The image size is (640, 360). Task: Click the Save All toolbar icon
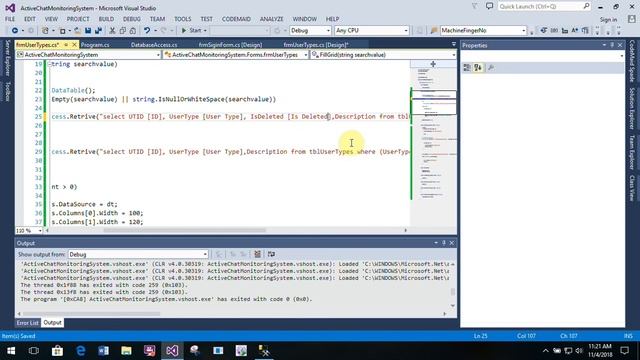[x=98, y=31]
